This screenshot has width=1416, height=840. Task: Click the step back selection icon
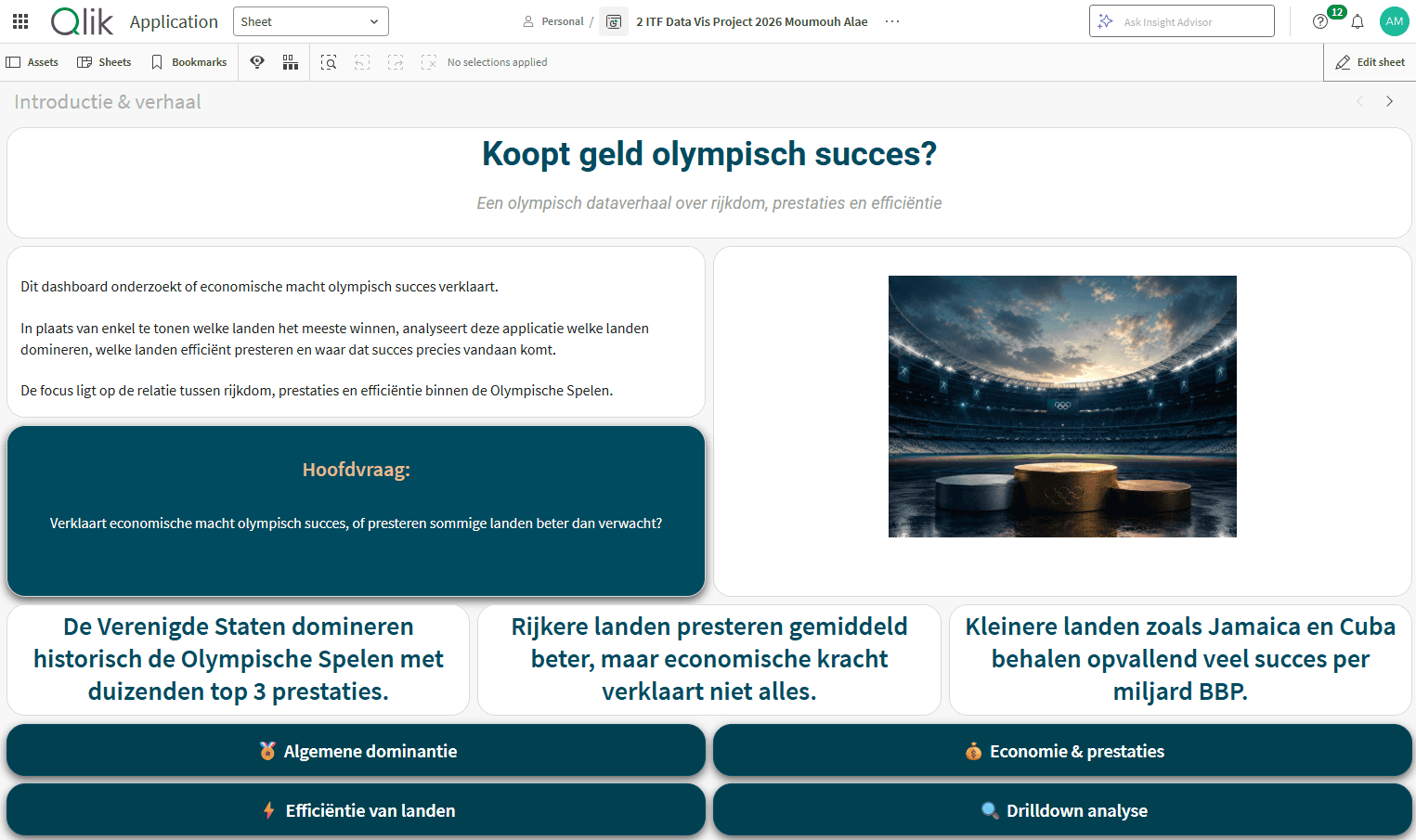click(x=362, y=62)
